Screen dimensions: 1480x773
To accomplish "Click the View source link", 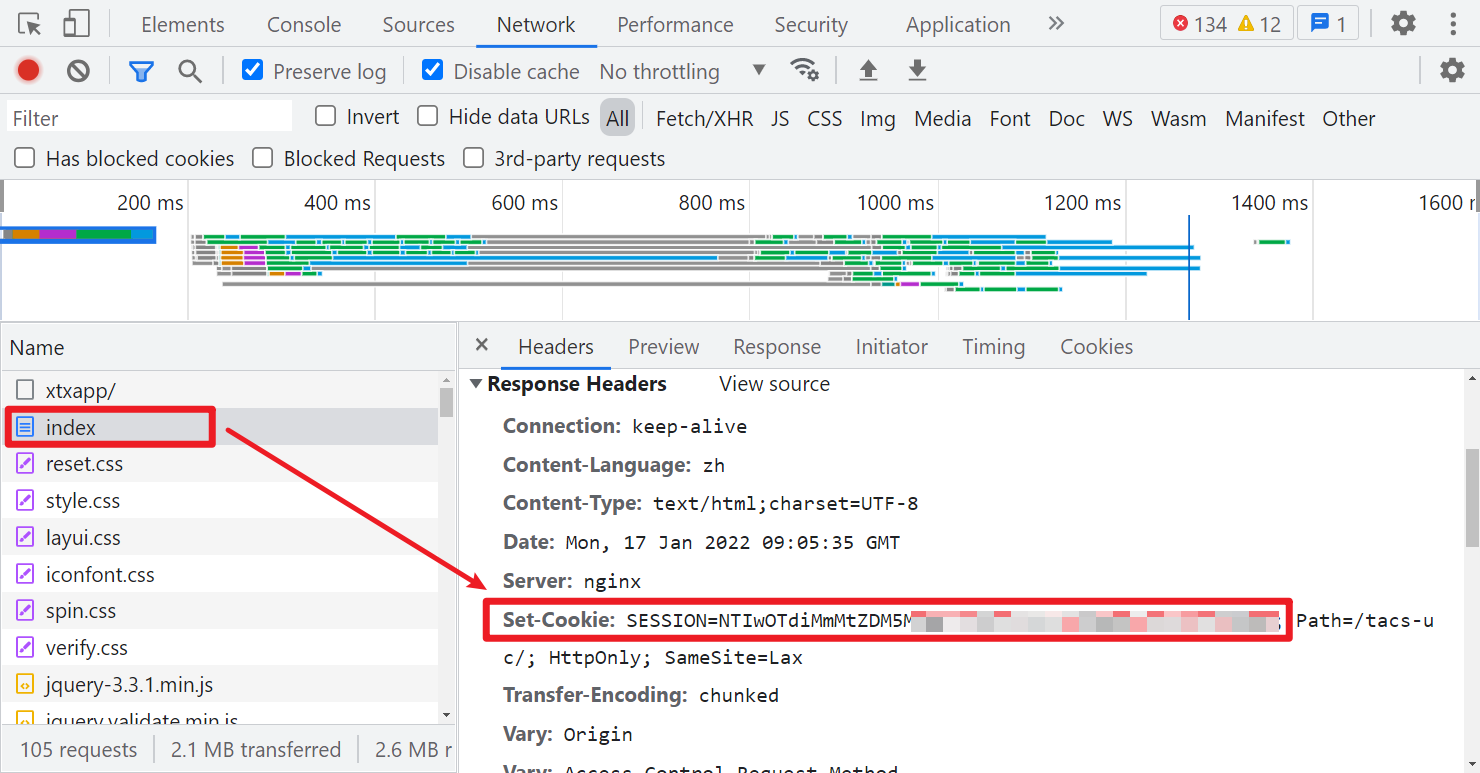I will coord(774,384).
